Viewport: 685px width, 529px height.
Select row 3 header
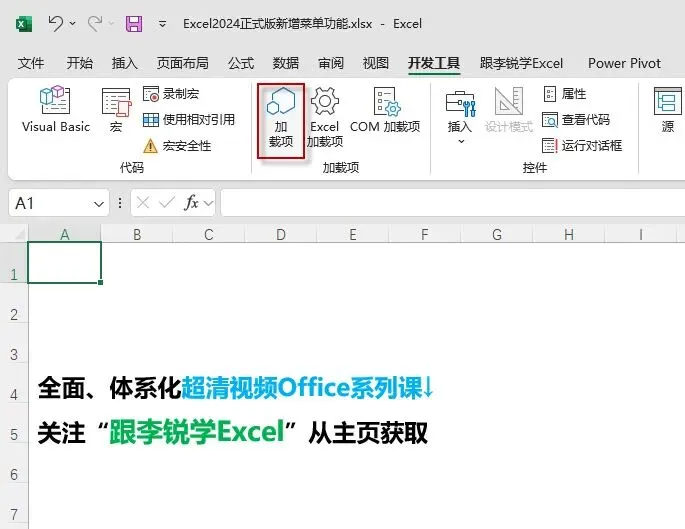14,343
